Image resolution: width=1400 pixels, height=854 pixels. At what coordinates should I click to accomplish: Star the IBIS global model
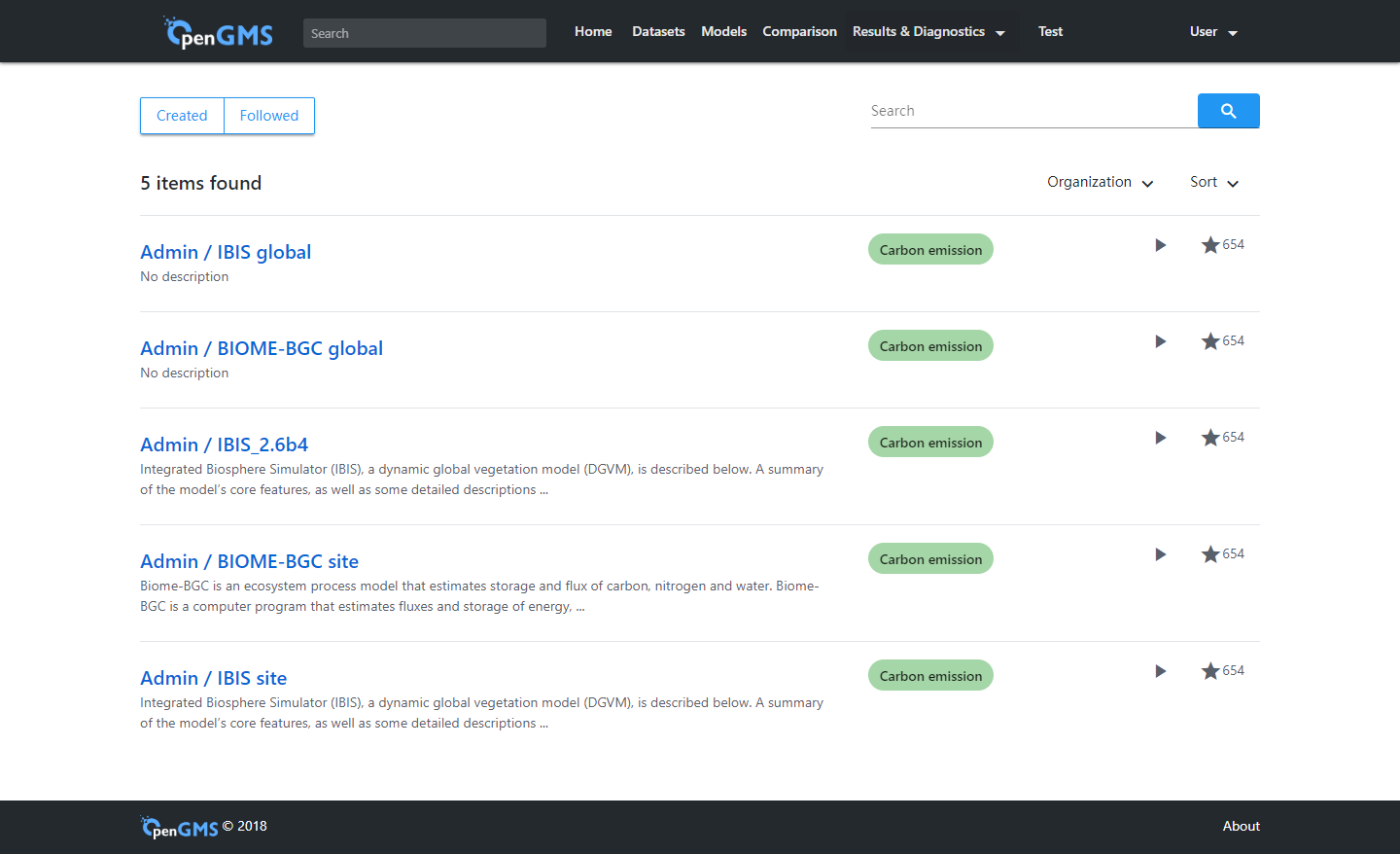[1210, 245]
